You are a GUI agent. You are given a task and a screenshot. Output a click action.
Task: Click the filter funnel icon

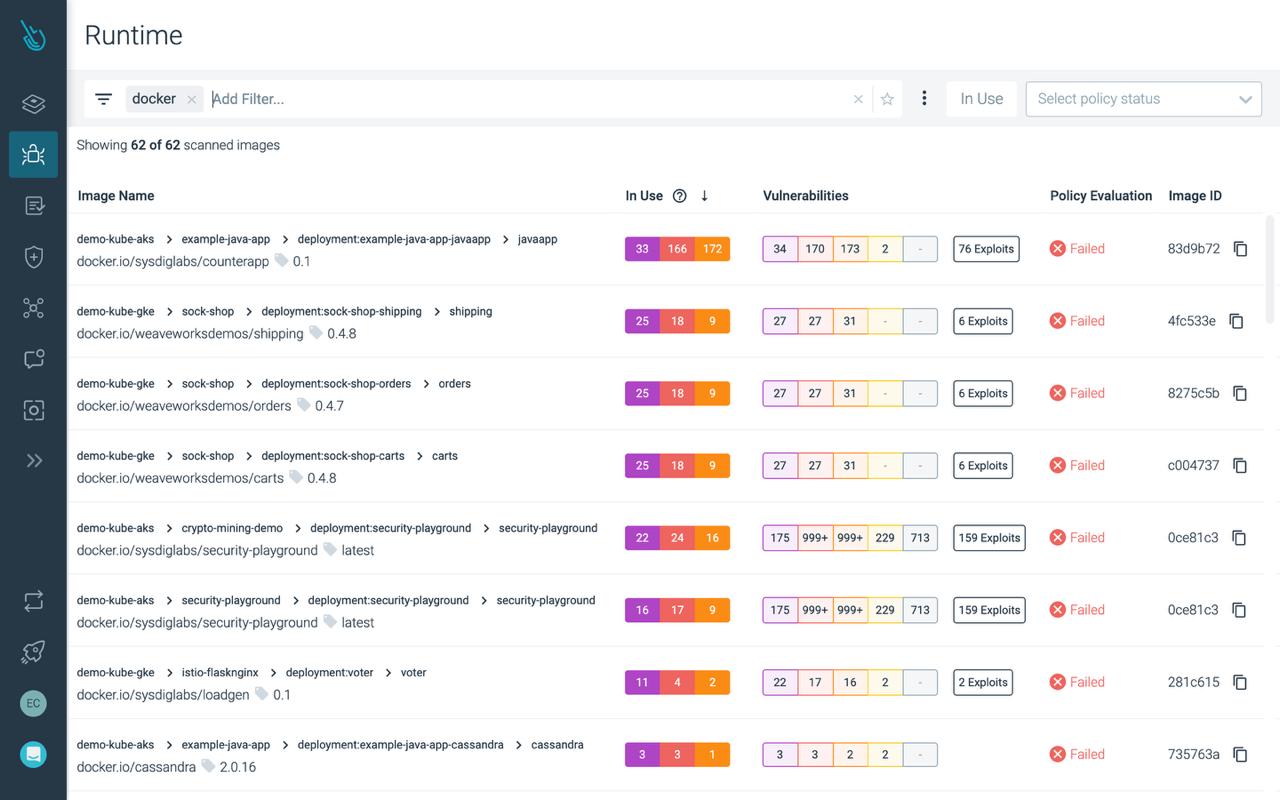pos(103,98)
